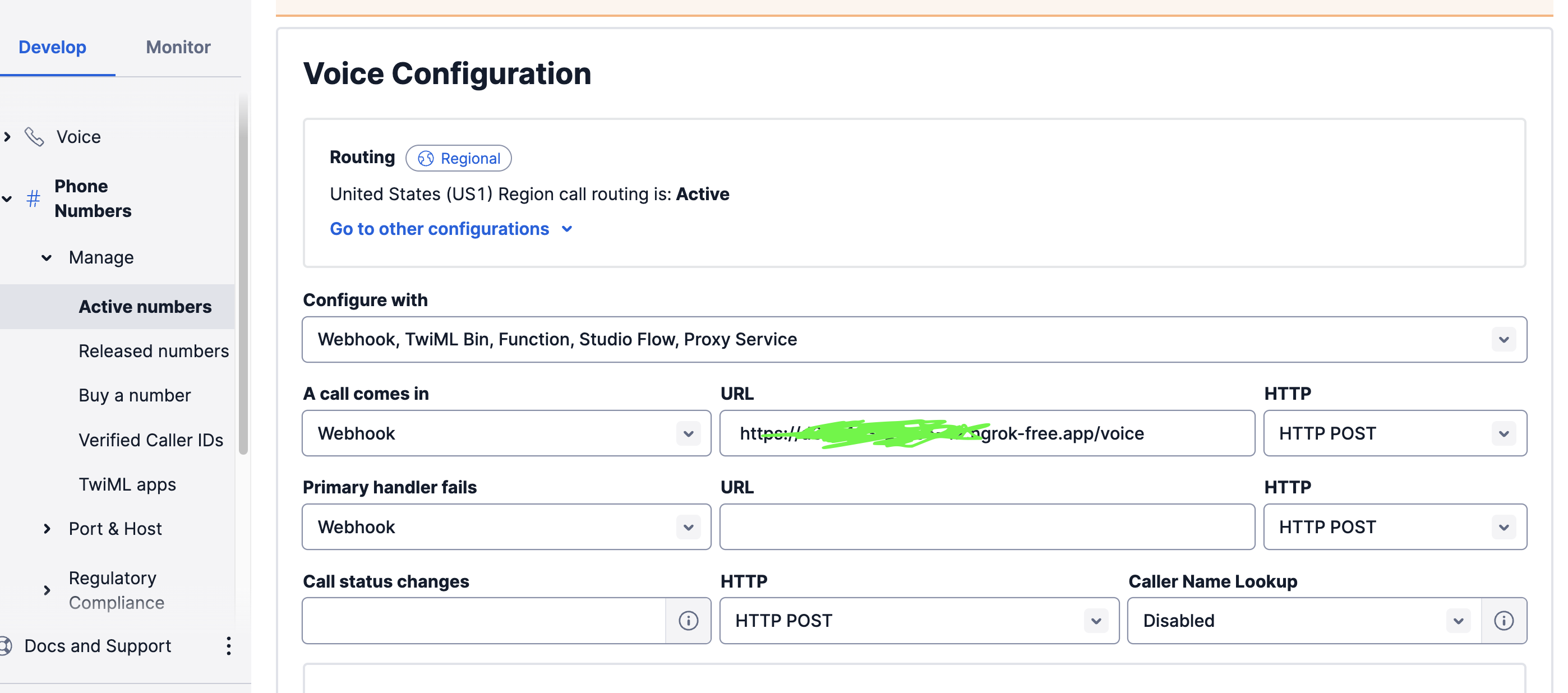Image resolution: width=1568 pixels, height=693 pixels.
Task: Switch to the Monitor tab
Action: click(x=177, y=47)
